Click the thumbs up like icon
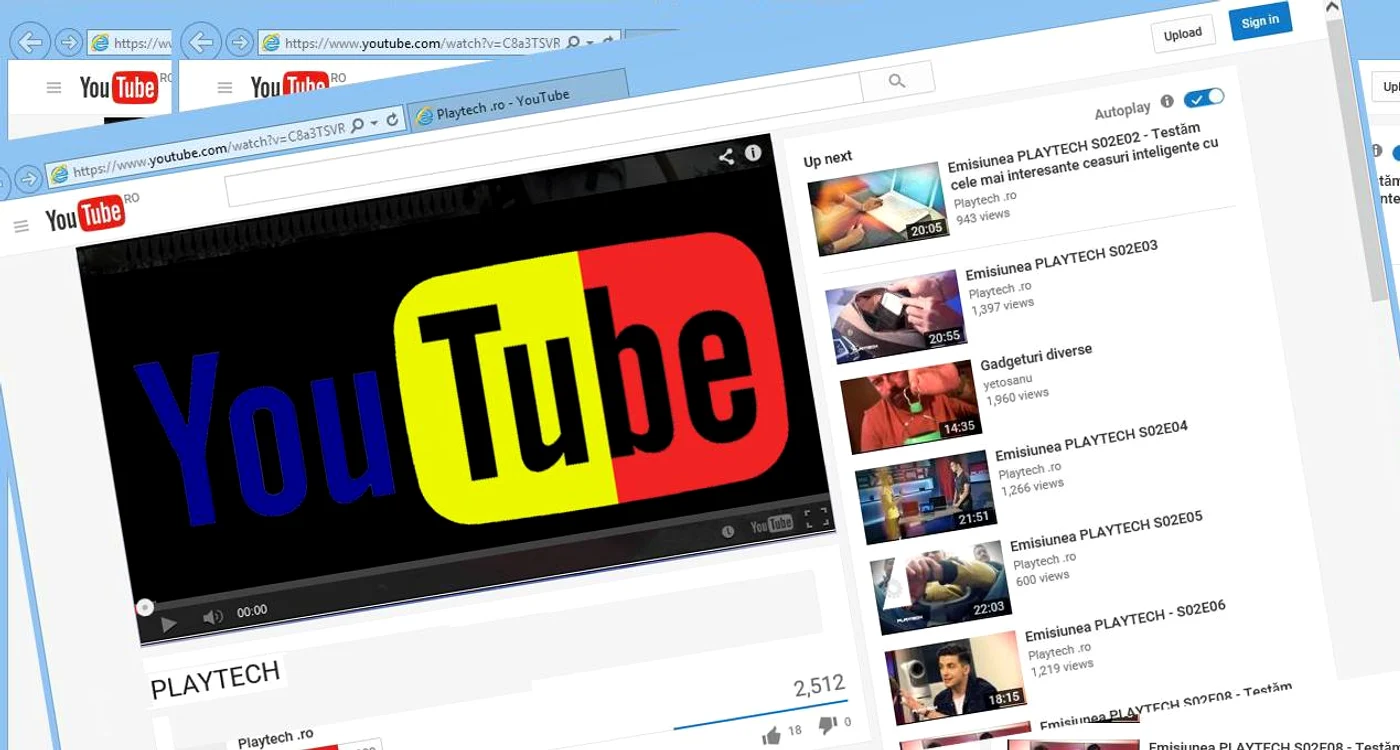Image resolution: width=1400 pixels, height=750 pixels. (771, 737)
